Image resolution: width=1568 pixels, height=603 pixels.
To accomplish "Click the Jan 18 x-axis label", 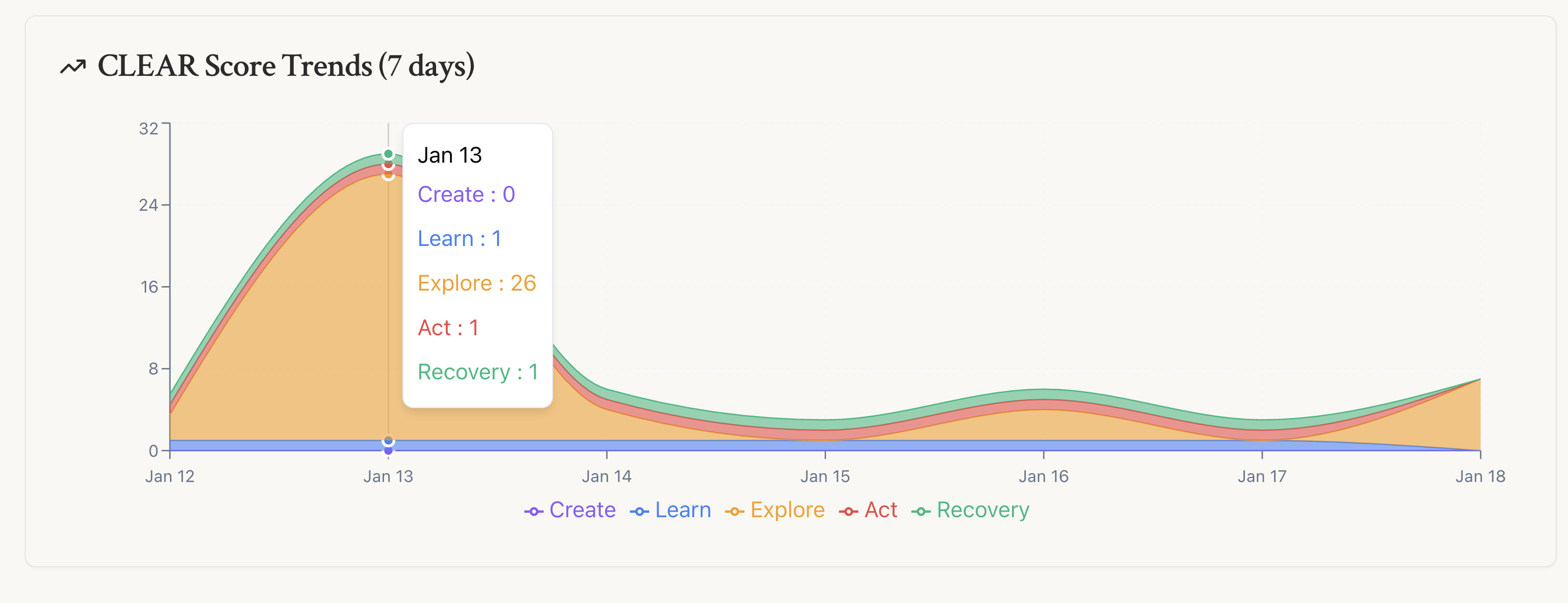I will point(1480,477).
